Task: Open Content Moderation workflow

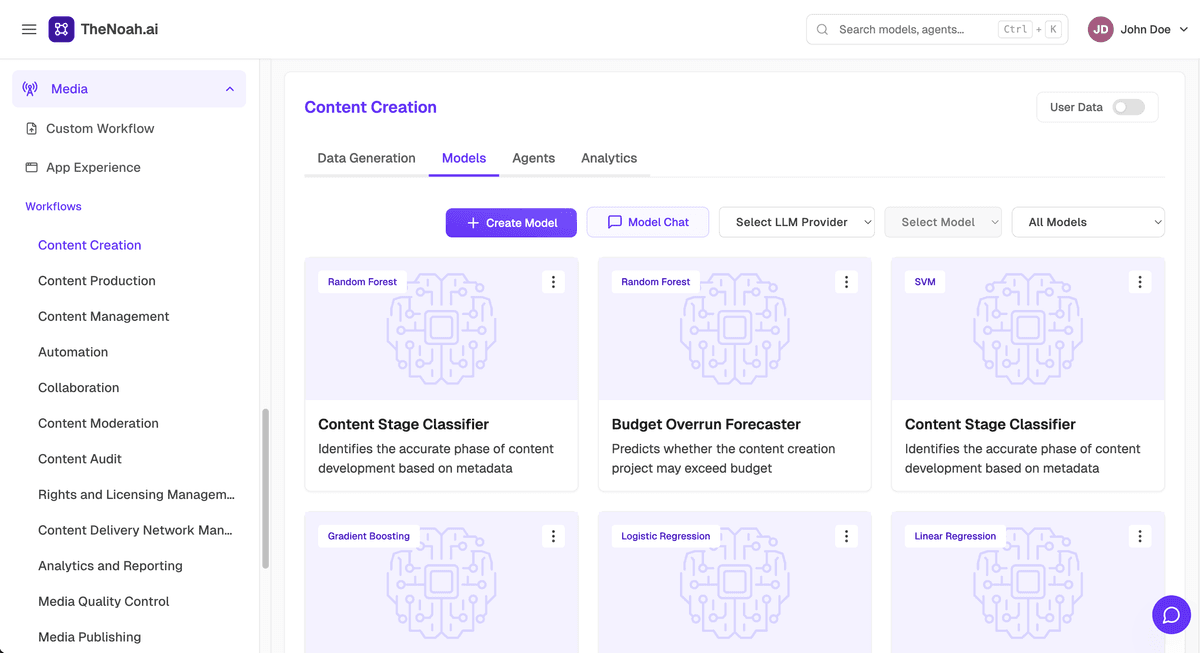Action: pyautogui.click(x=98, y=424)
